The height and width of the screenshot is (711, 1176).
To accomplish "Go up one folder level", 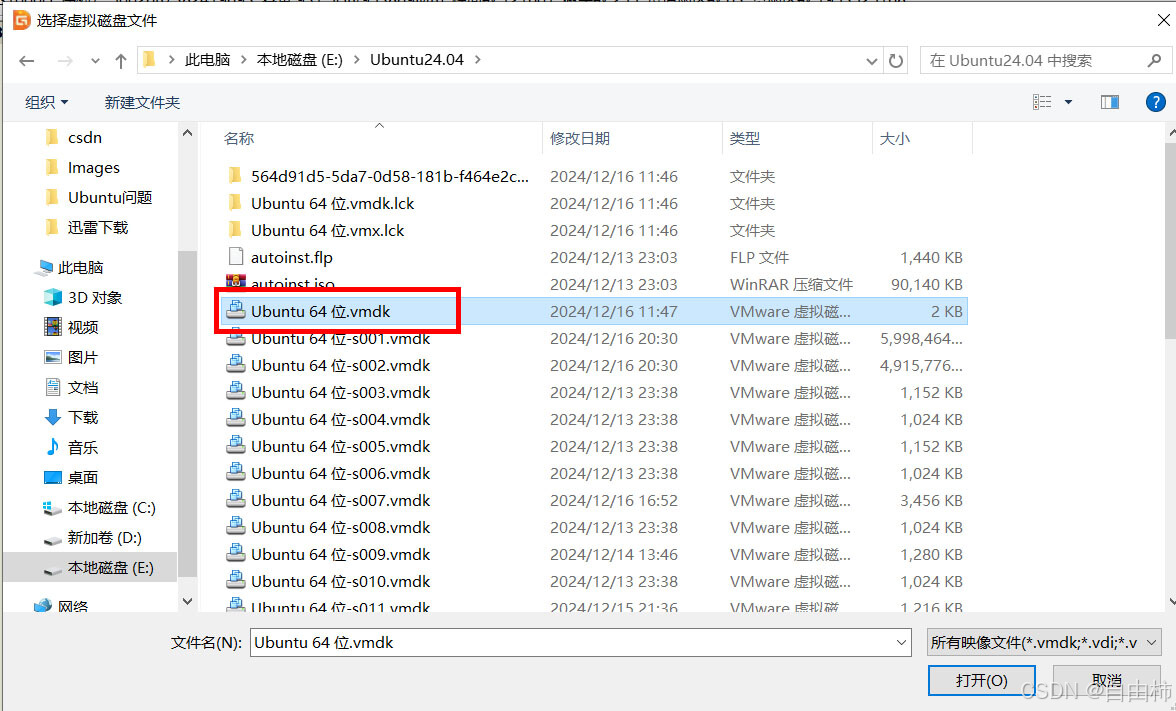I will (121, 61).
